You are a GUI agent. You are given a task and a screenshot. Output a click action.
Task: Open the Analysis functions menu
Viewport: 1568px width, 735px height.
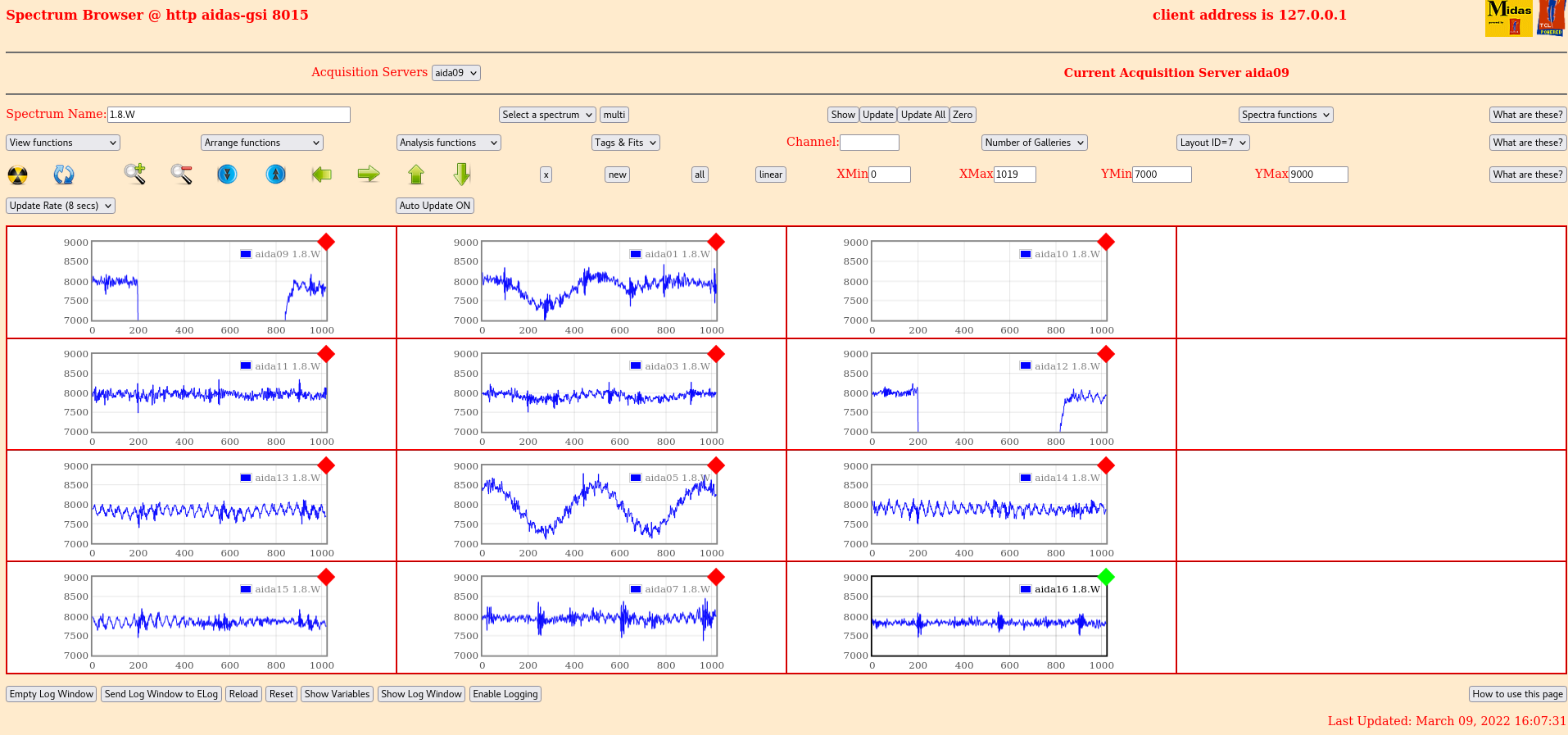[448, 143]
